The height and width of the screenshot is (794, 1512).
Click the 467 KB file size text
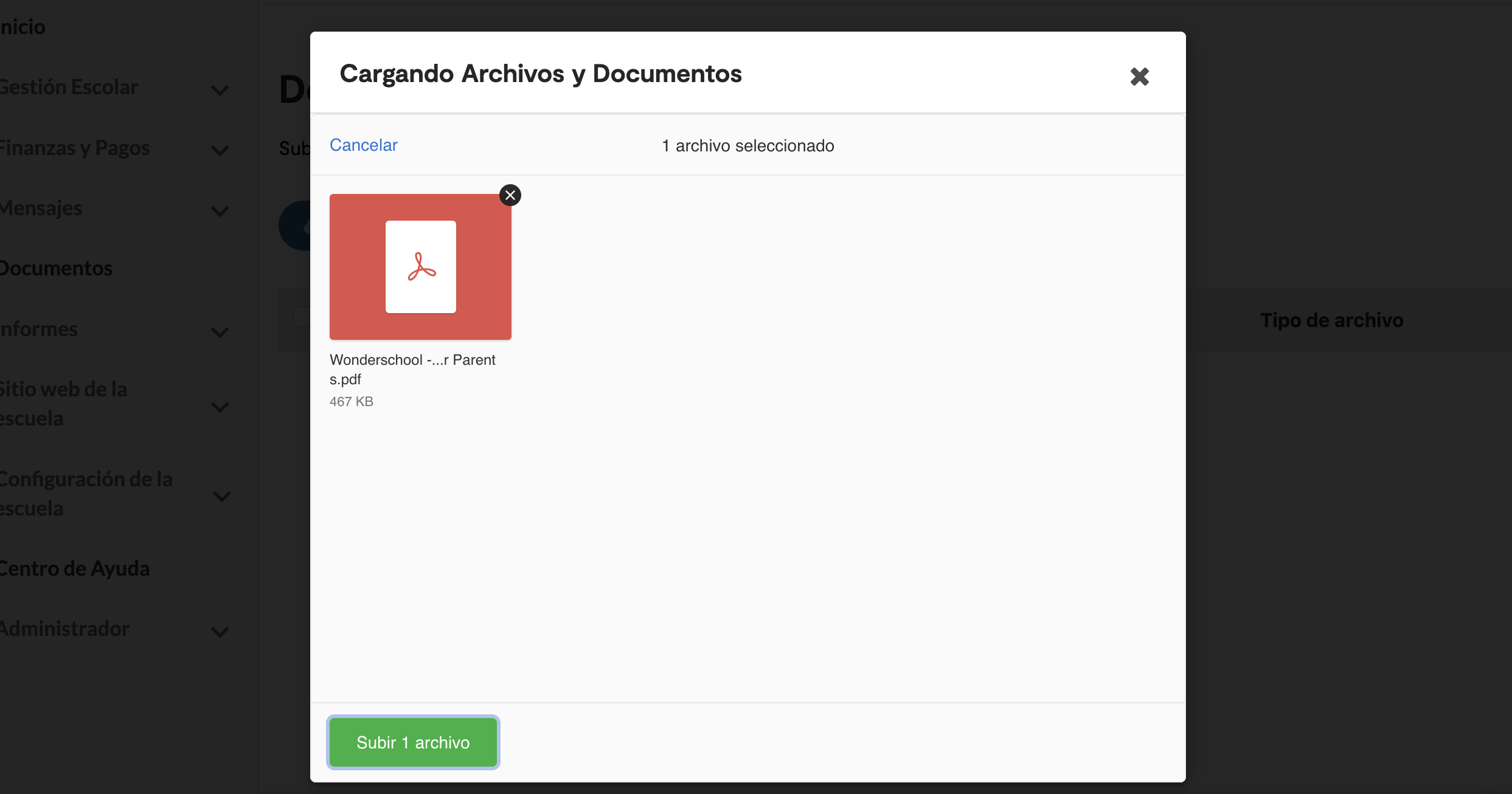(352, 402)
